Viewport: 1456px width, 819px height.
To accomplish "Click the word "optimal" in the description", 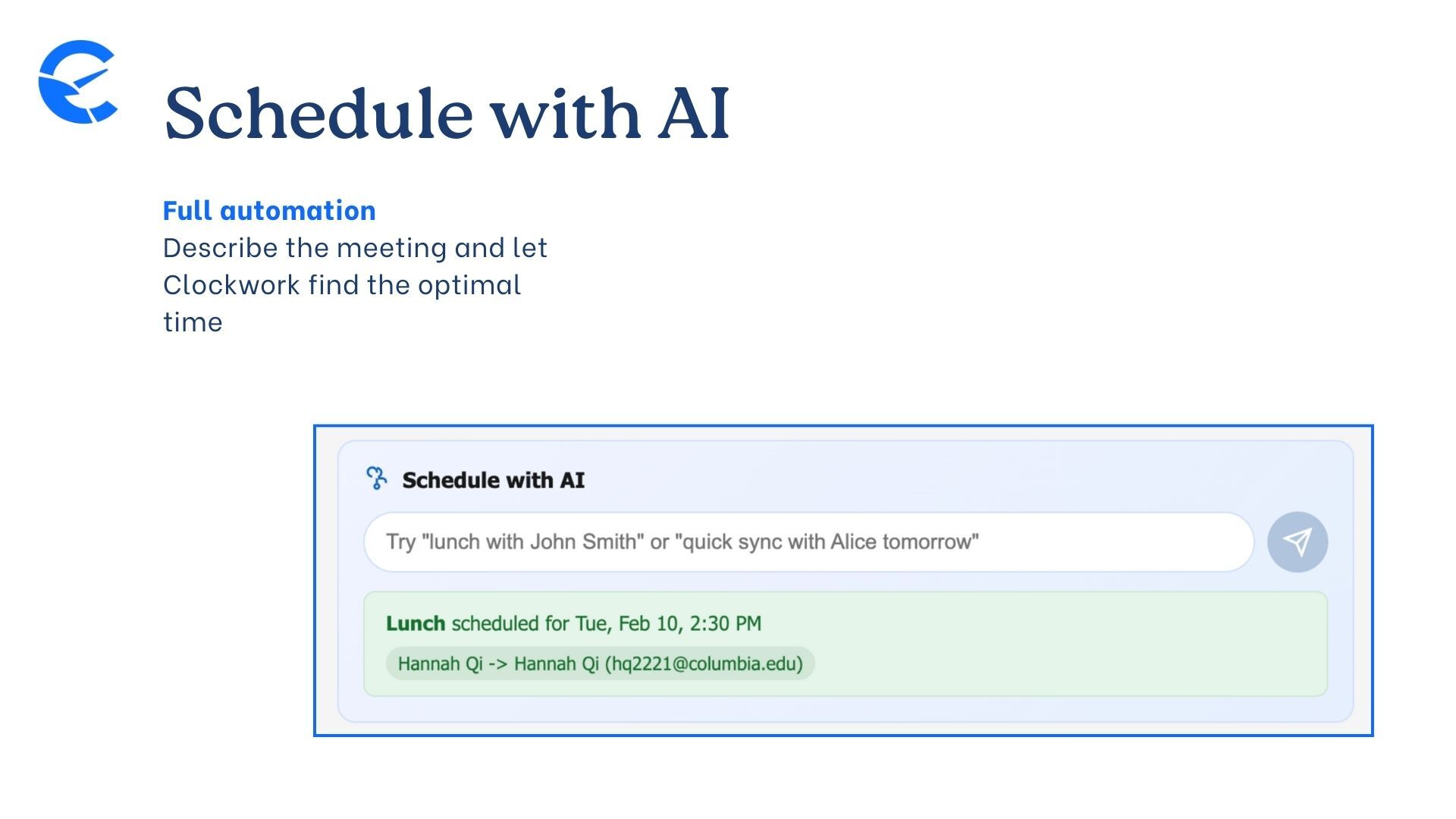I will (469, 285).
